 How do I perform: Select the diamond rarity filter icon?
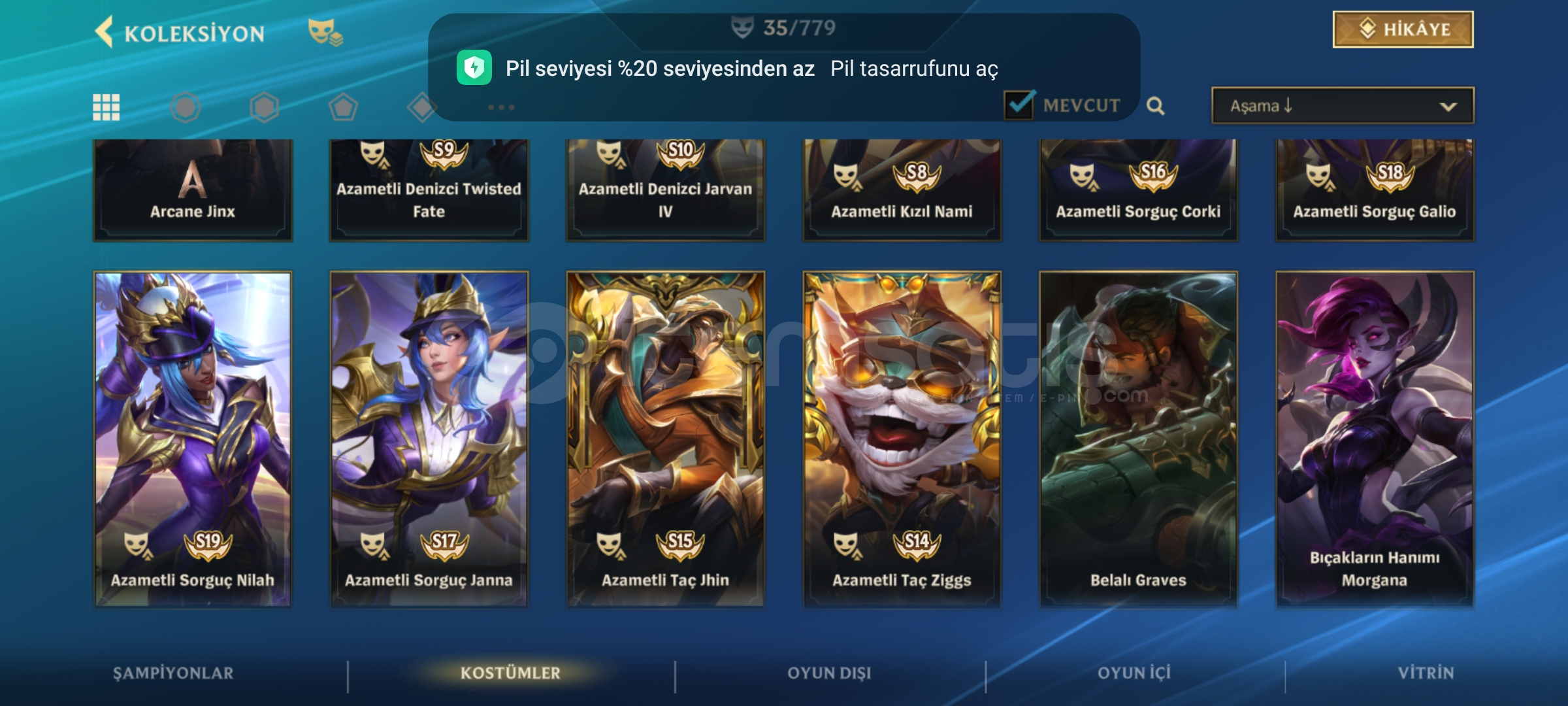(421, 107)
